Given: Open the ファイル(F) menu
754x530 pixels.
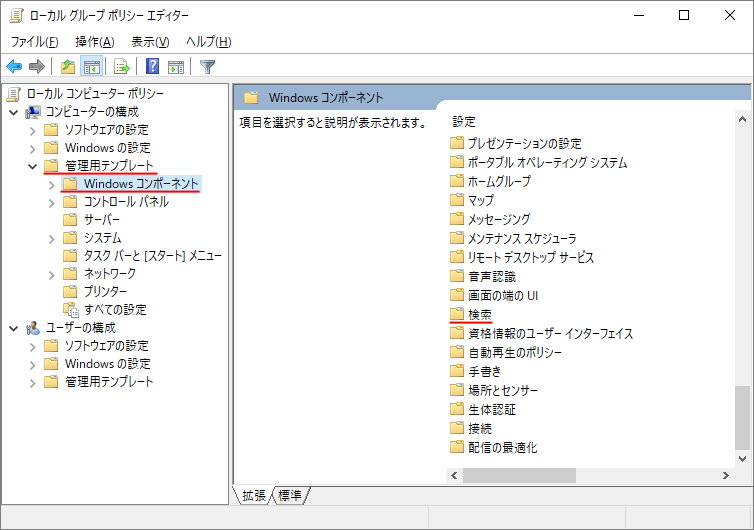Looking at the screenshot, I should [35, 42].
